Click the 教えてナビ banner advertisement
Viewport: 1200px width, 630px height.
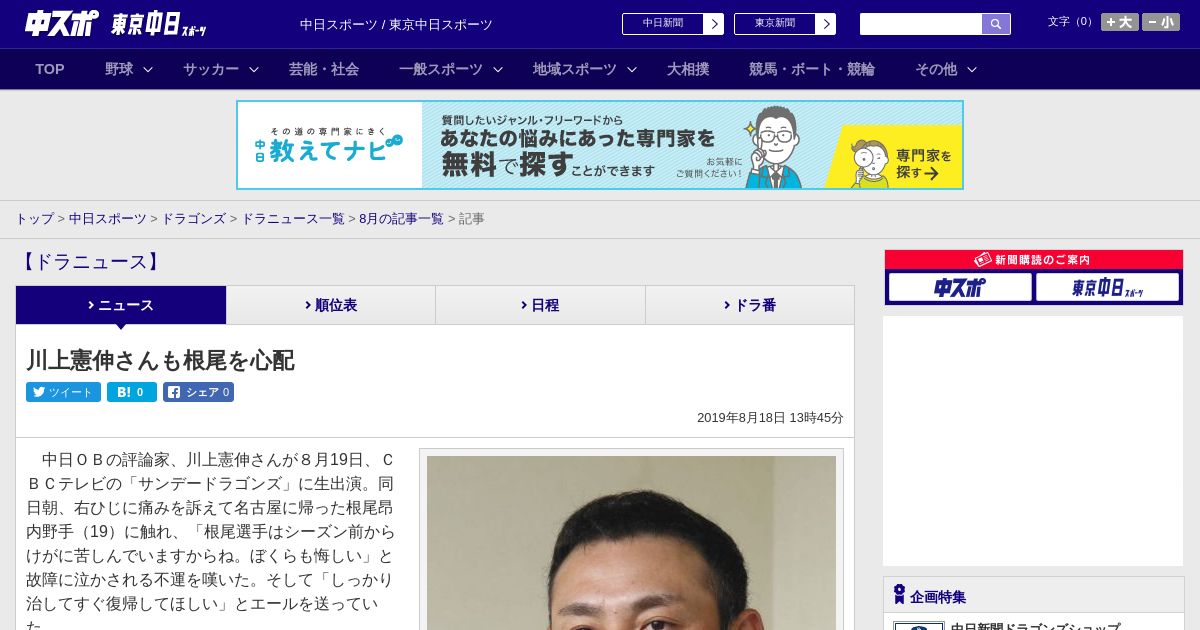pos(600,145)
